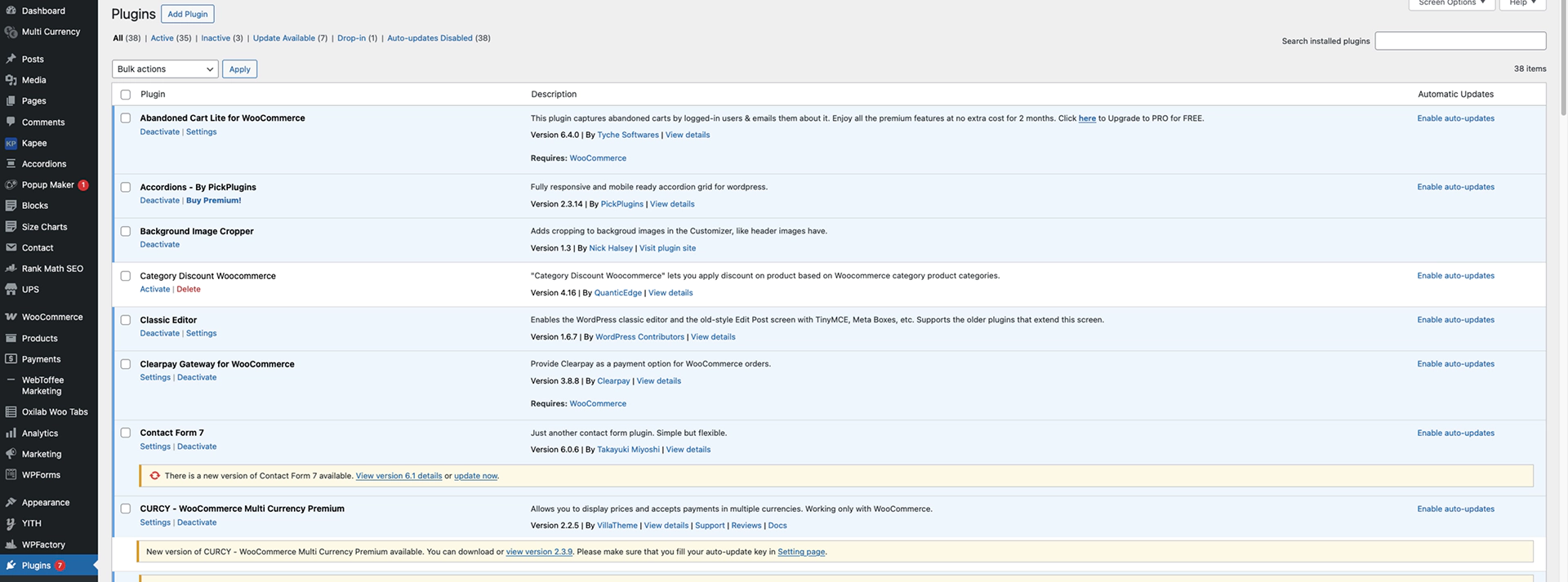The height and width of the screenshot is (582, 1568).
Task: Click the WooCommerce logo icon
Action: pyautogui.click(x=11, y=317)
